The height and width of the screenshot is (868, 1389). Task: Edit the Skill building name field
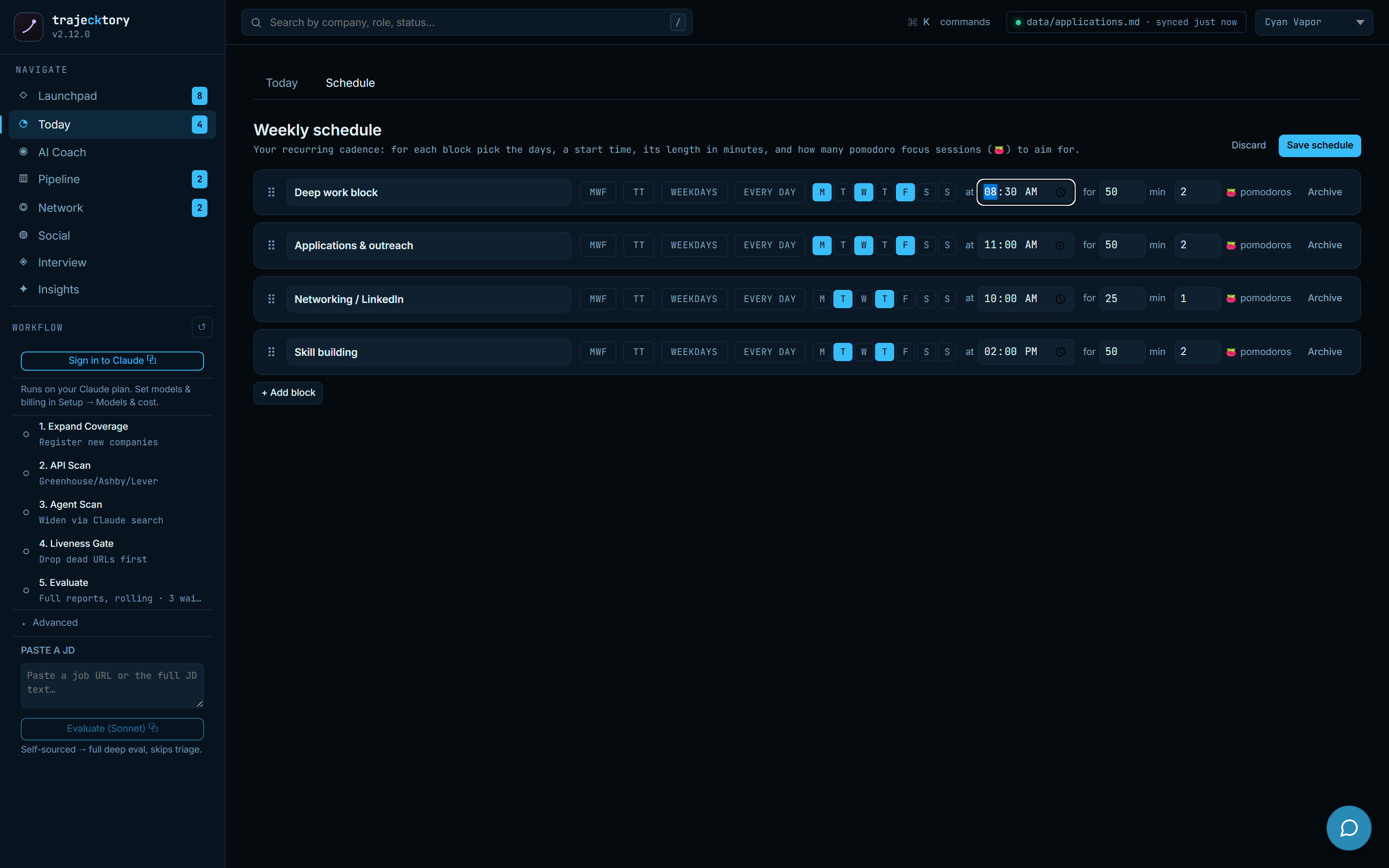point(428,352)
